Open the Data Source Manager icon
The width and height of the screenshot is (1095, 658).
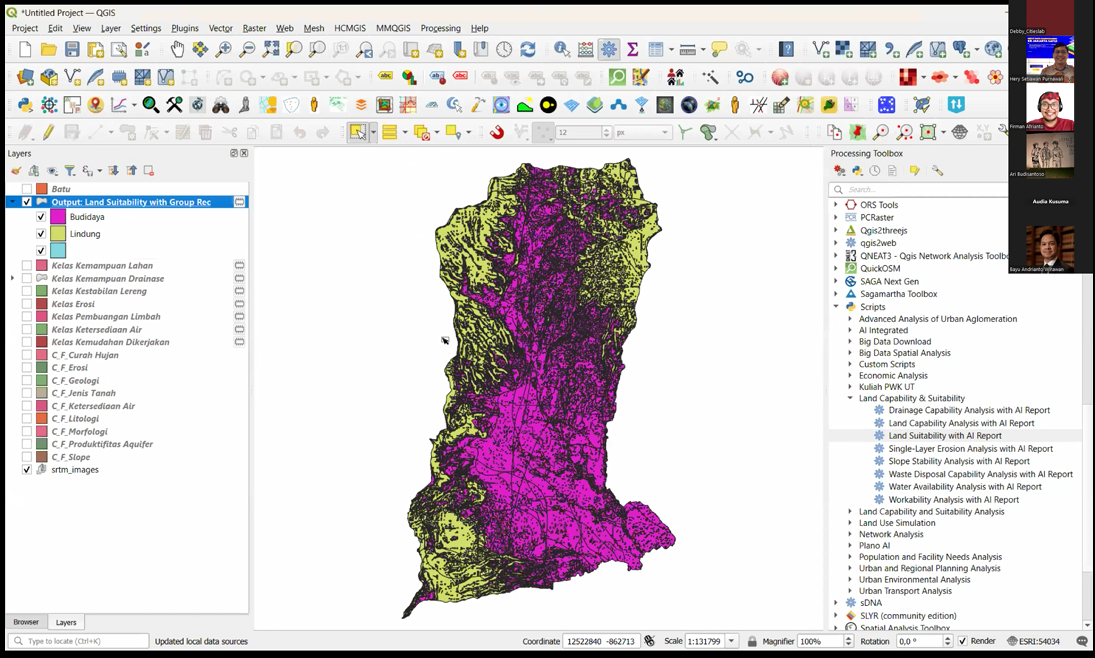click(x=25, y=77)
